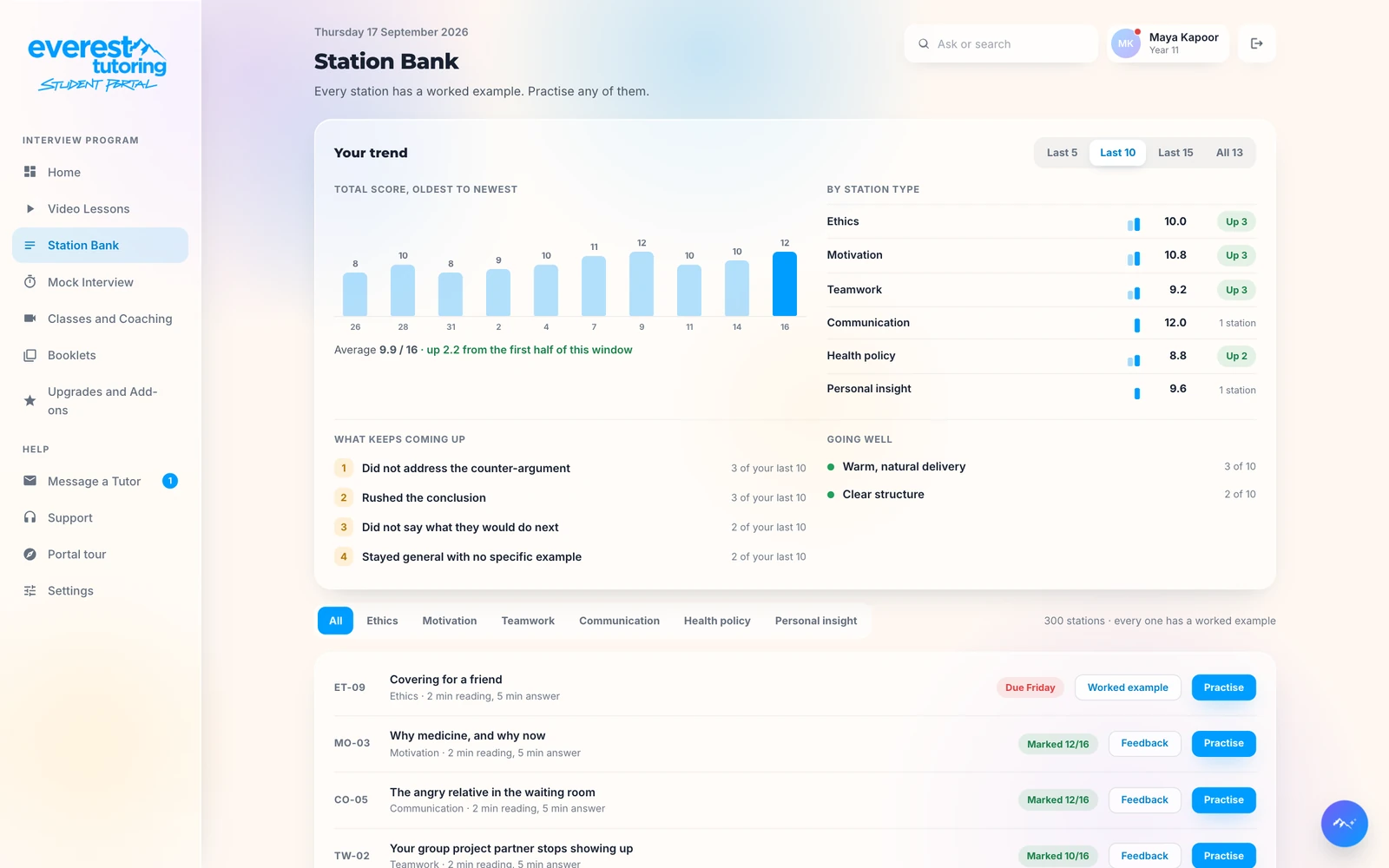Image resolution: width=1389 pixels, height=868 pixels.
Task: Practise the angry relative station
Action: coord(1224,800)
